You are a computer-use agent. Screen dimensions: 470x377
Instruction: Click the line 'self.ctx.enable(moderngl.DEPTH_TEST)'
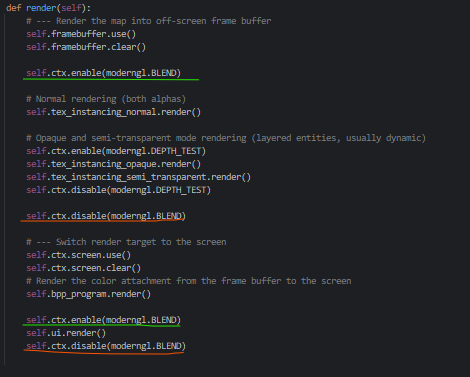[x=116, y=151]
